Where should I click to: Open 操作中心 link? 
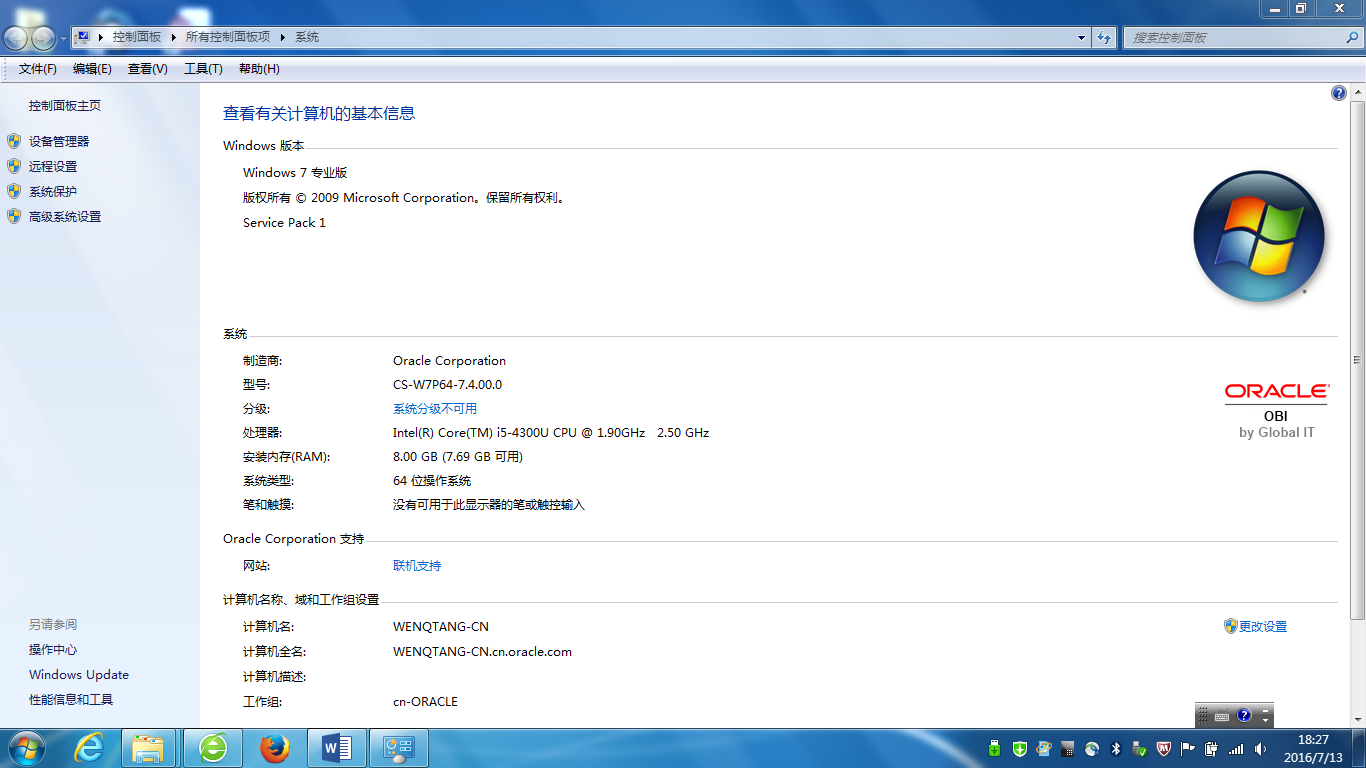point(53,650)
